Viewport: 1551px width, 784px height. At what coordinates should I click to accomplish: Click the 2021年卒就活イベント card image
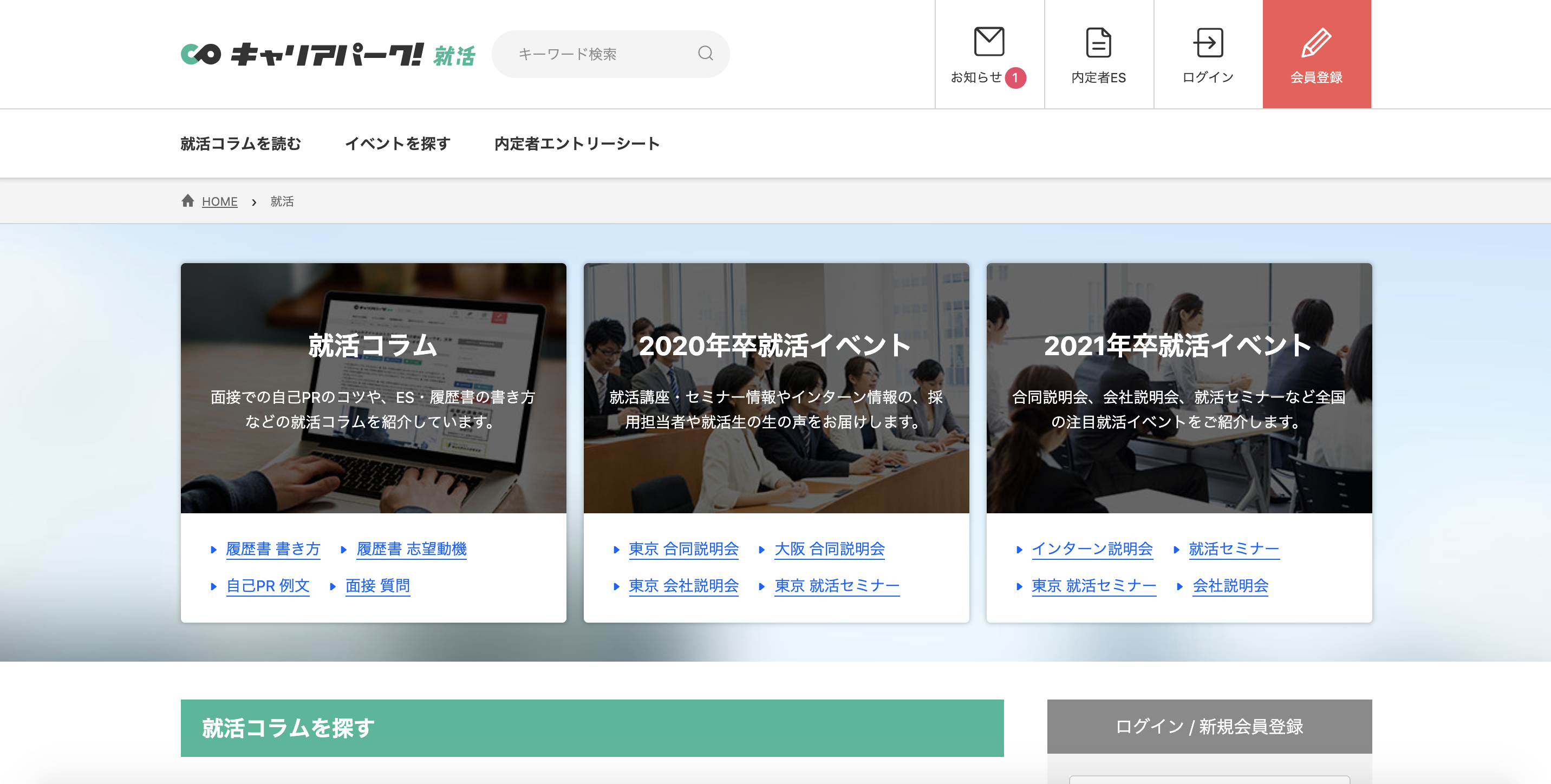point(1178,388)
